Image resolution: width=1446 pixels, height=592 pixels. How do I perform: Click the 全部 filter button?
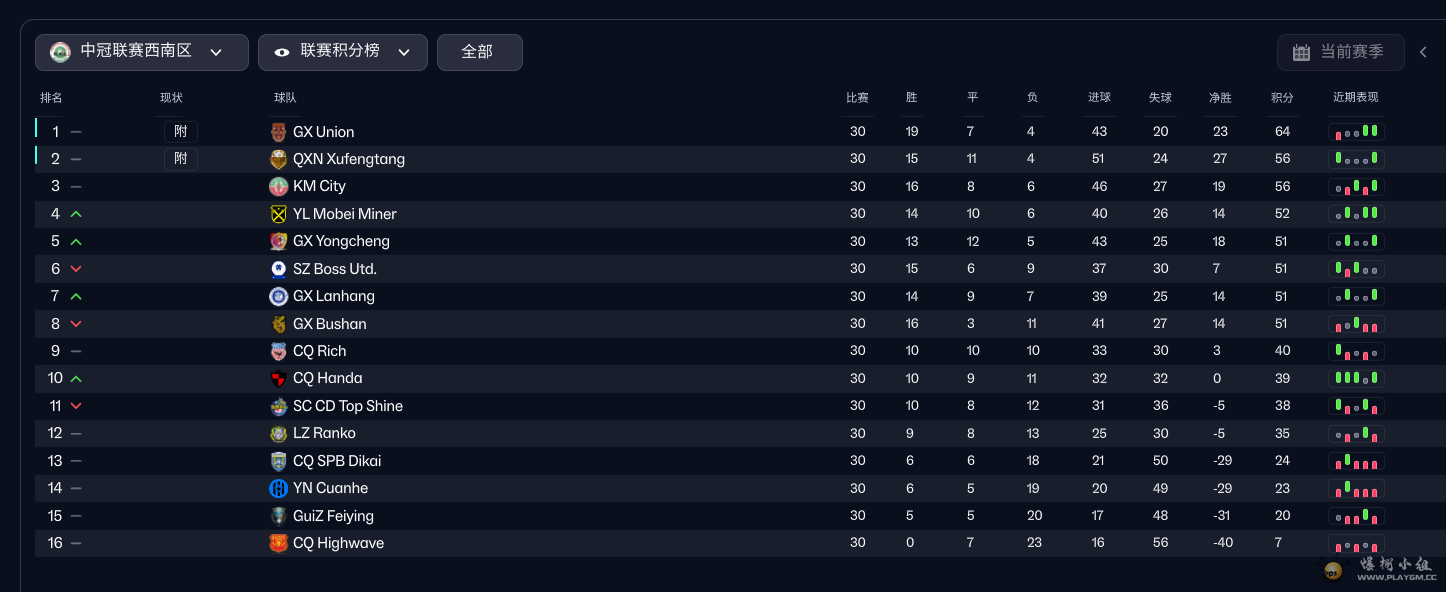(x=479, y=52)
